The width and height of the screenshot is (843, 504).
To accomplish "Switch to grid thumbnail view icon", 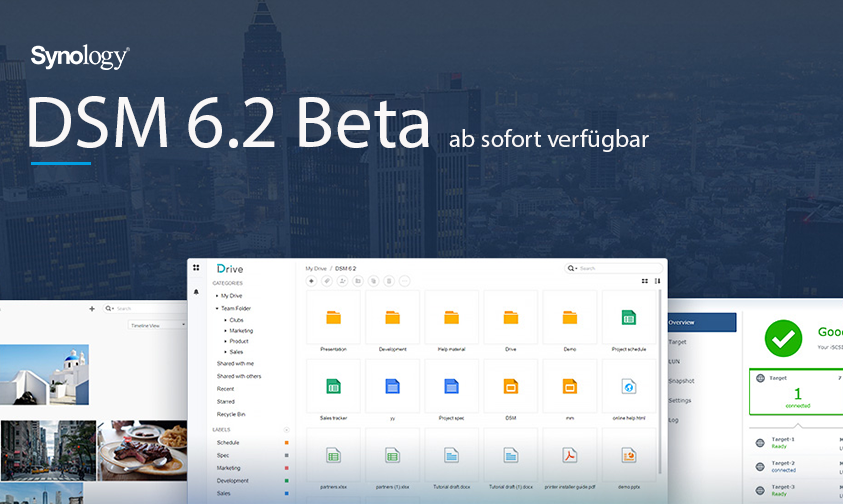I will tap(644, 282).
